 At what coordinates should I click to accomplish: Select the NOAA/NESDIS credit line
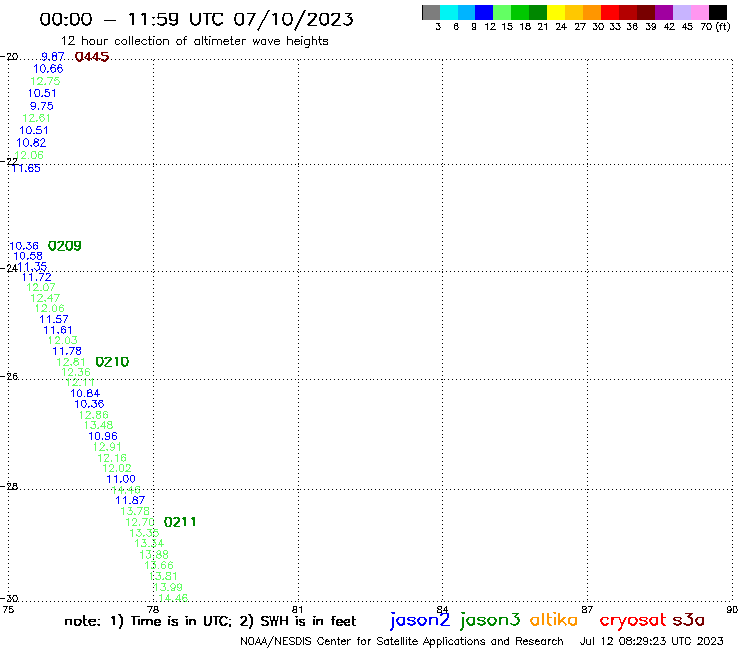(x=402, y=641)
